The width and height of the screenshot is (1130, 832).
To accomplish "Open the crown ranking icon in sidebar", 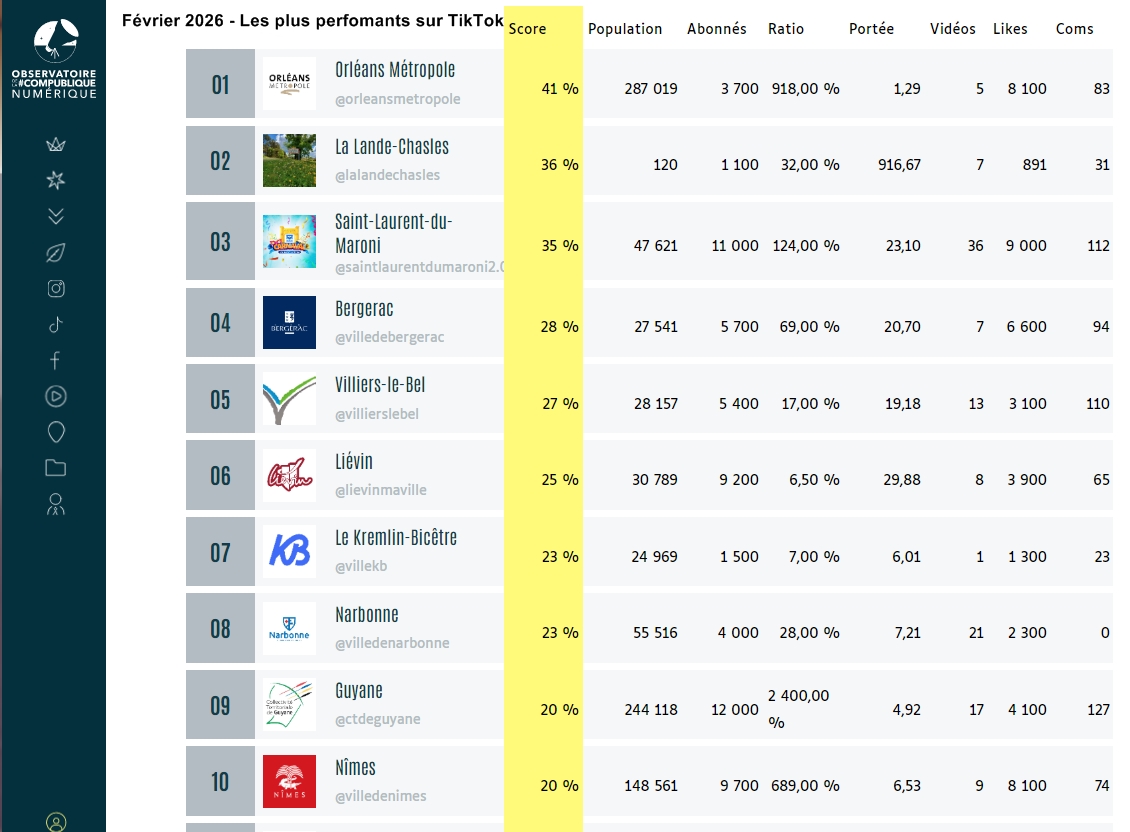I will coord(55,144).
